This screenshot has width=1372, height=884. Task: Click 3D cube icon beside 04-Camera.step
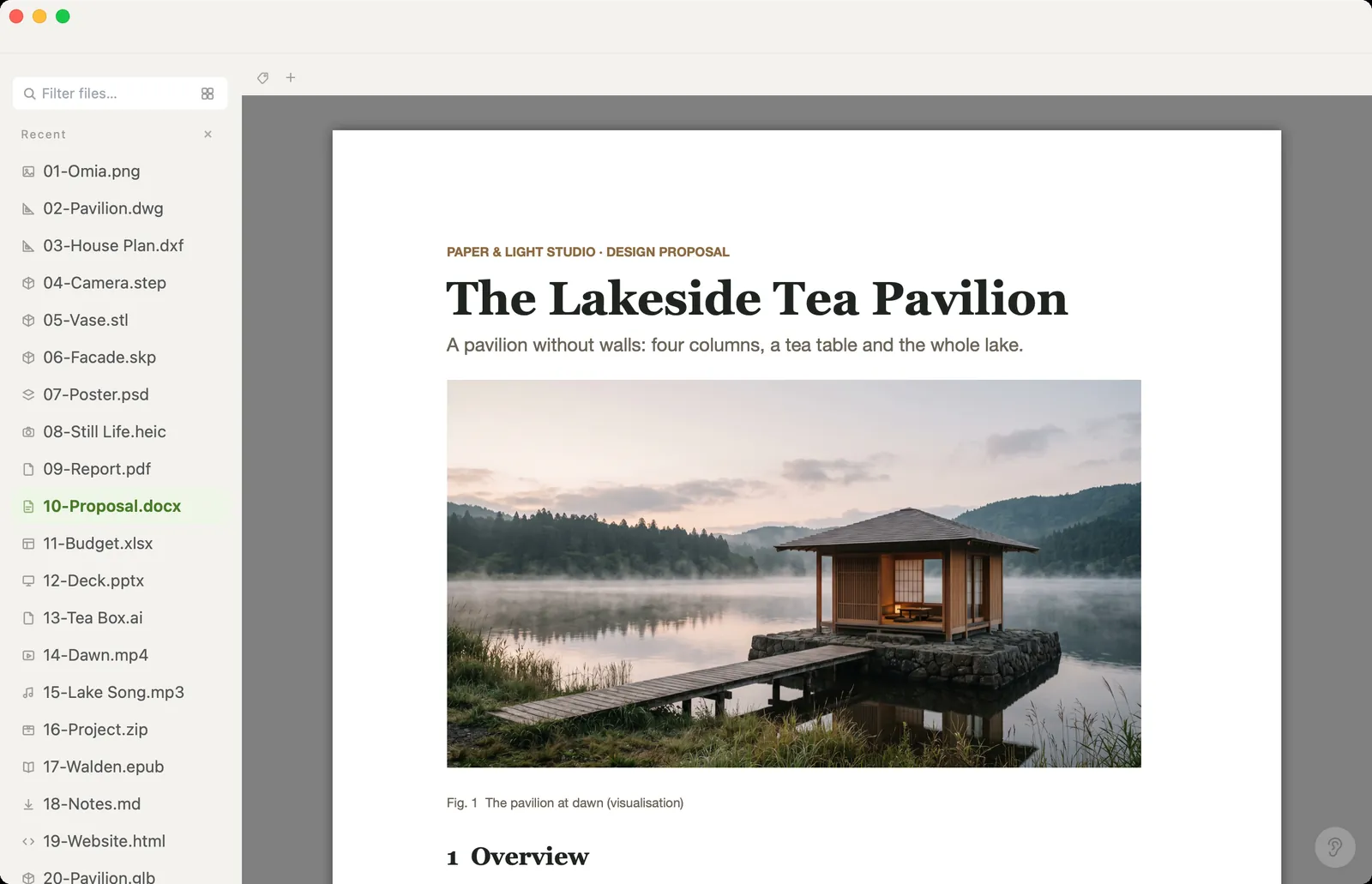pyautogui.click(x=28, y=283)
